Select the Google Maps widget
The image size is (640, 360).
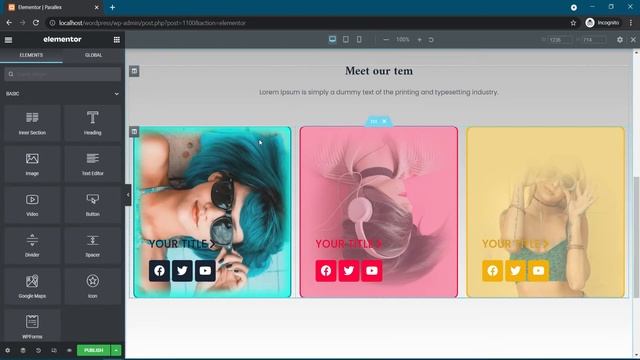pos(32,286)
